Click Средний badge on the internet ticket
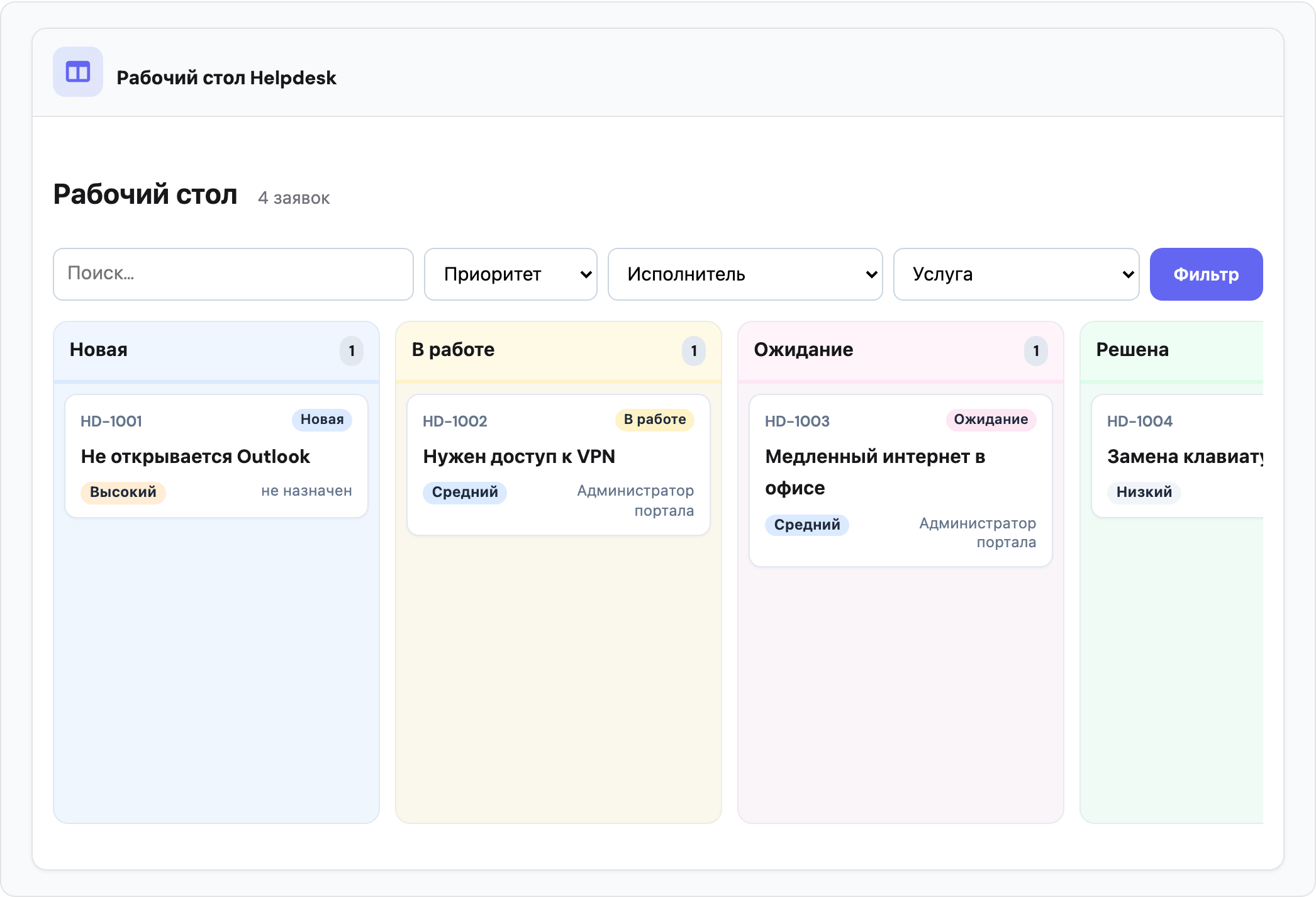 pos(807,525)
